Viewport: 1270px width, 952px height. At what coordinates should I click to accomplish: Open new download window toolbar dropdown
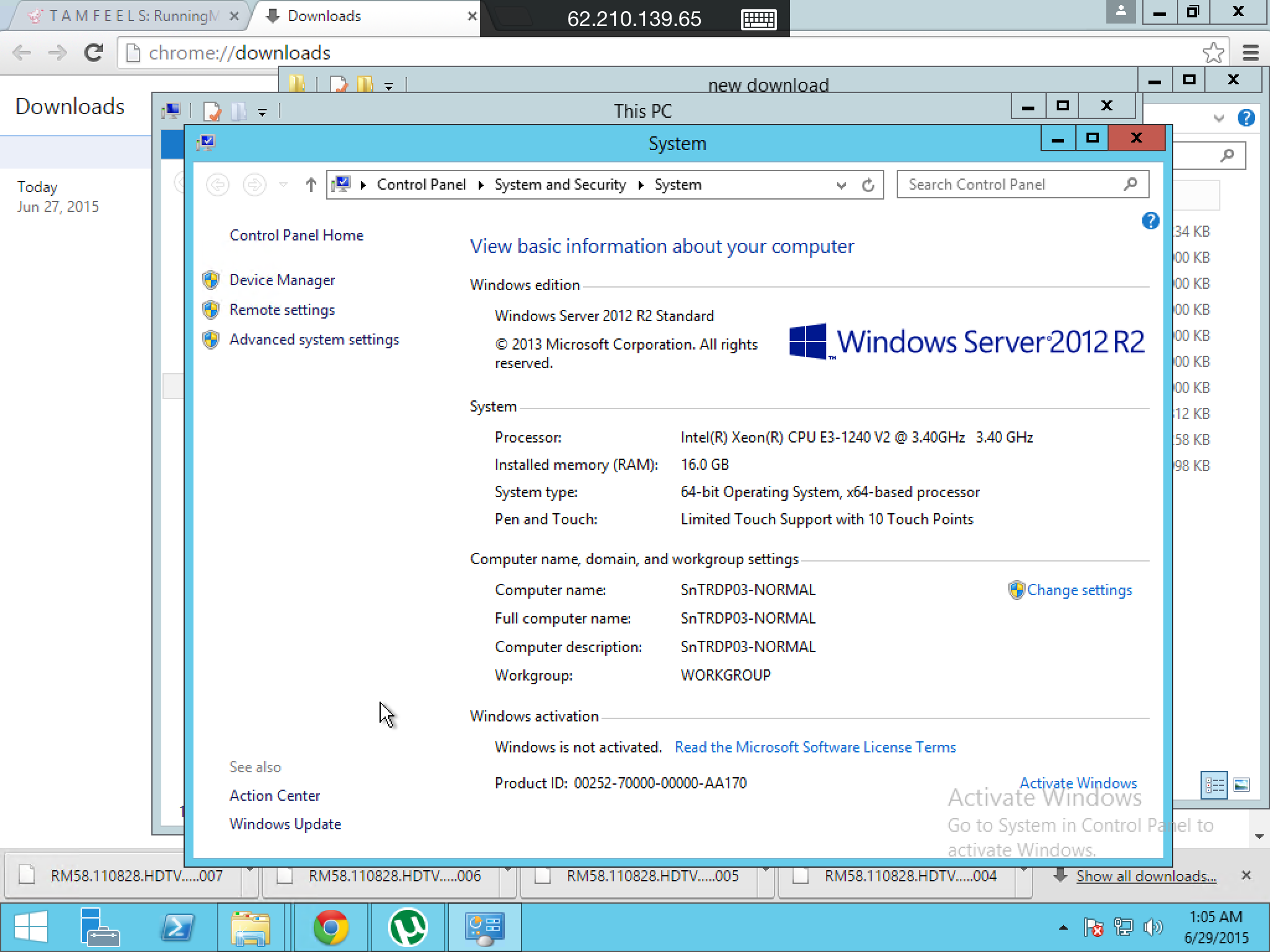[389, 87]
